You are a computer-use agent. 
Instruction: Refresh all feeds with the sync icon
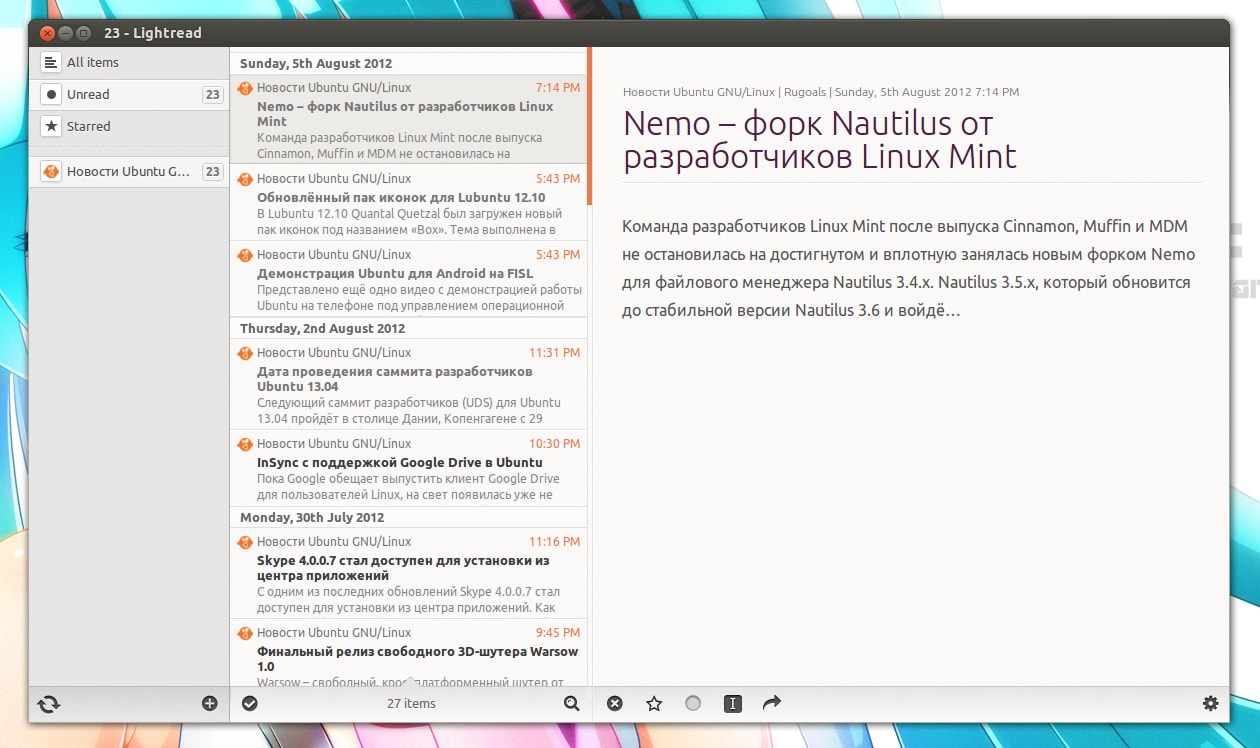tap(48, 704)
